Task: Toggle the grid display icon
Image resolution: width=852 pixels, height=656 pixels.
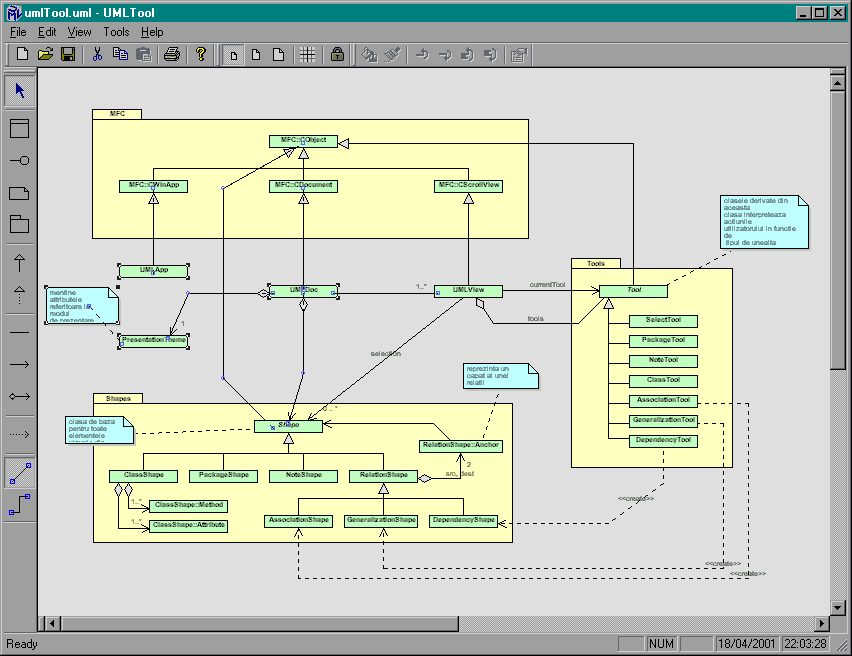Action: pos(308,55)
